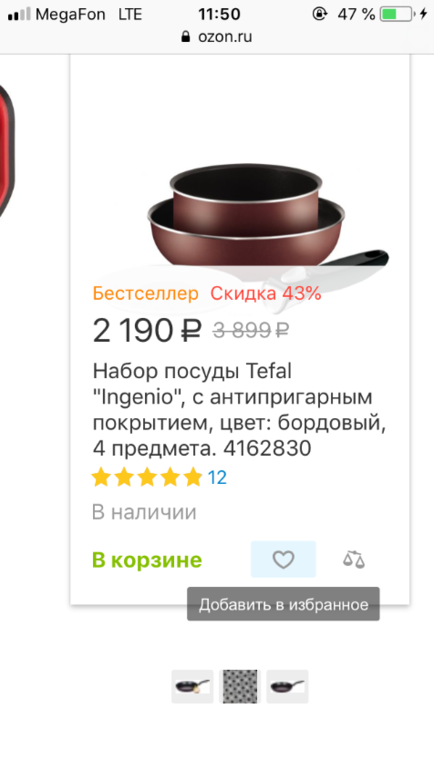
Task: Open the third frying pan thumbnail
Action: 287,686
